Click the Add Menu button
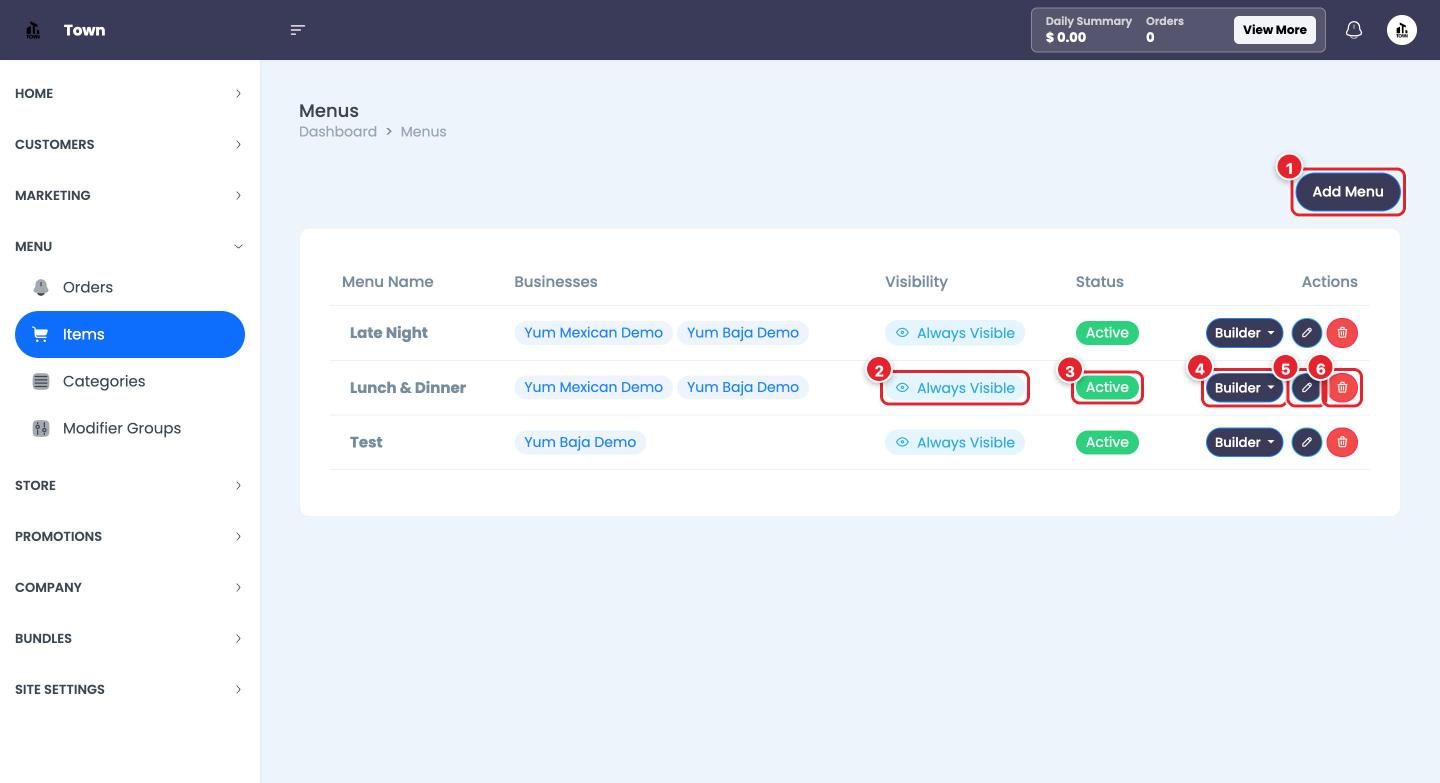Viewport: 1440px width, 783px height. point(1348,191)
